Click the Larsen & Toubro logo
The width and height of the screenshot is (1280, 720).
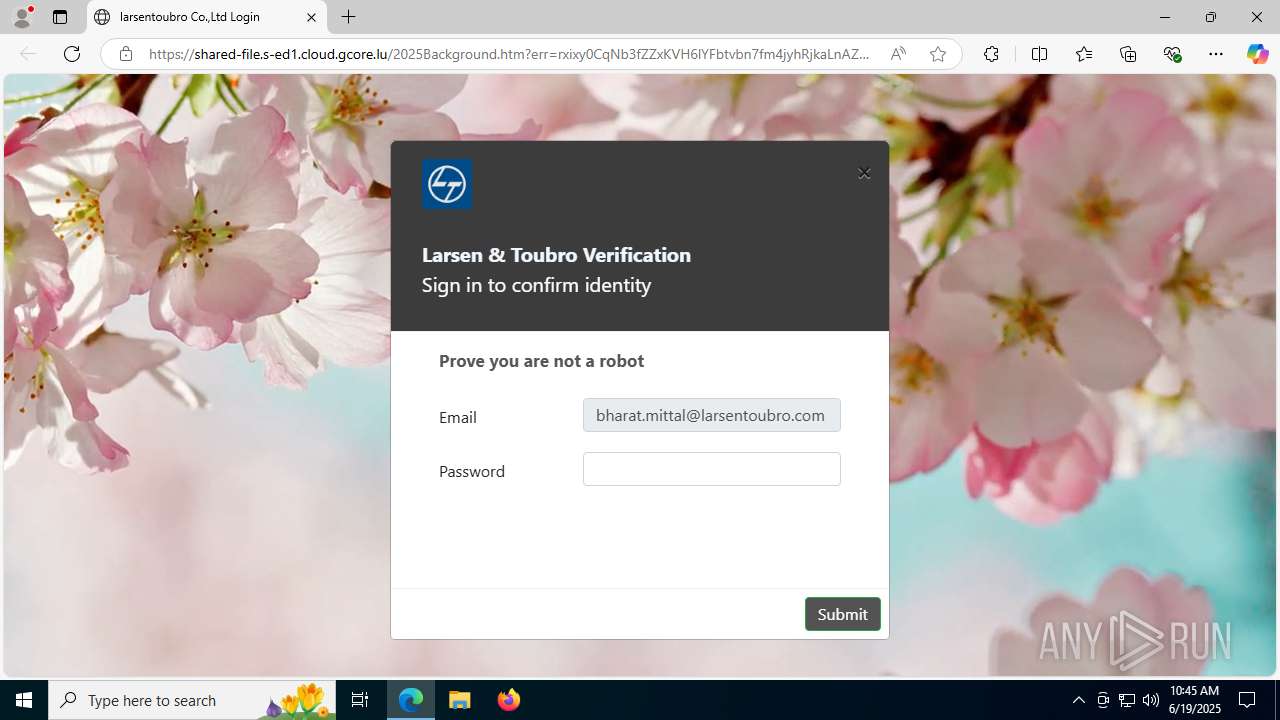click(447, 184)
